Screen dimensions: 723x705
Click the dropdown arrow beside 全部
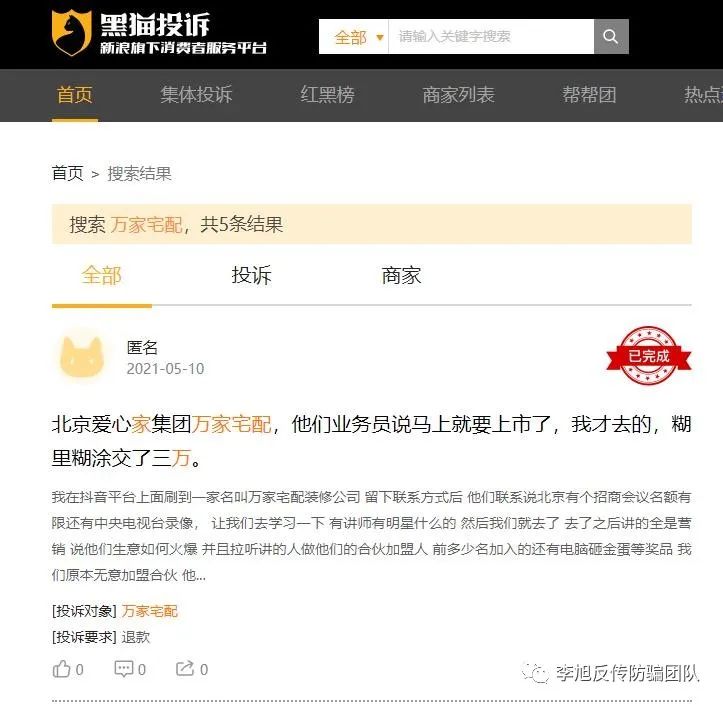pyautogui.click(x=380, y=37)
